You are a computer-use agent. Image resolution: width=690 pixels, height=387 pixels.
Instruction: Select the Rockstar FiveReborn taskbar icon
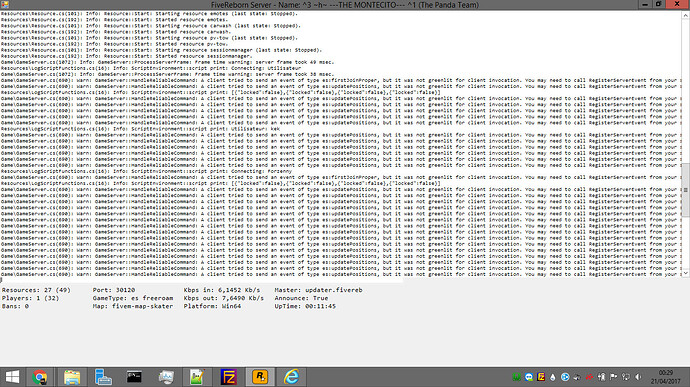(x=260, y=377)
